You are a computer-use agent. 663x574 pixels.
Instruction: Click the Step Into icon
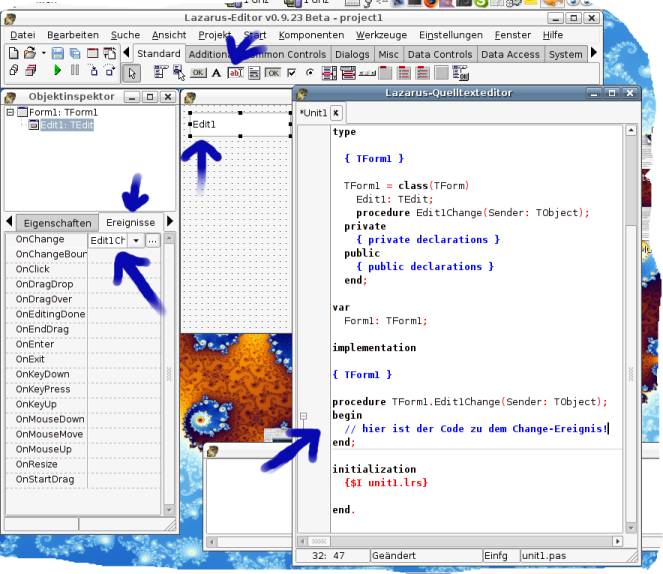click(93, 70)
